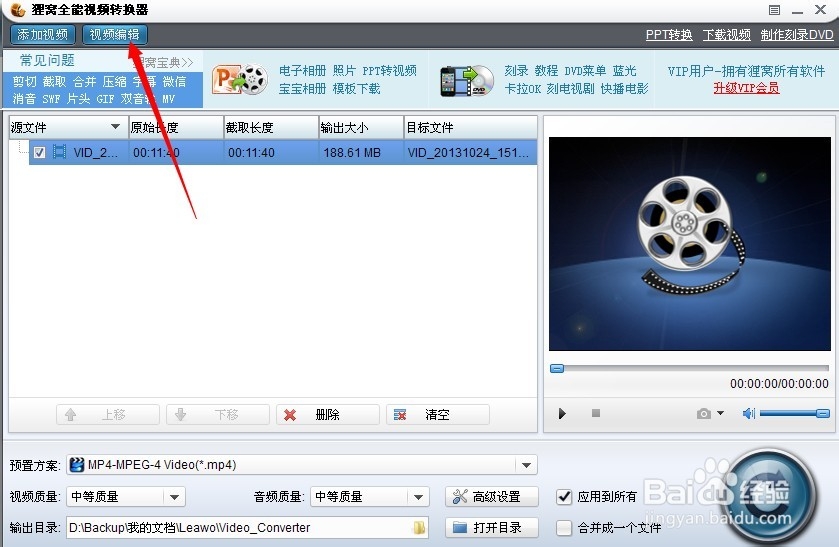839x547 pixels.
Task: Select the 188.61 MB cell
Action: [x=352, y=153]
